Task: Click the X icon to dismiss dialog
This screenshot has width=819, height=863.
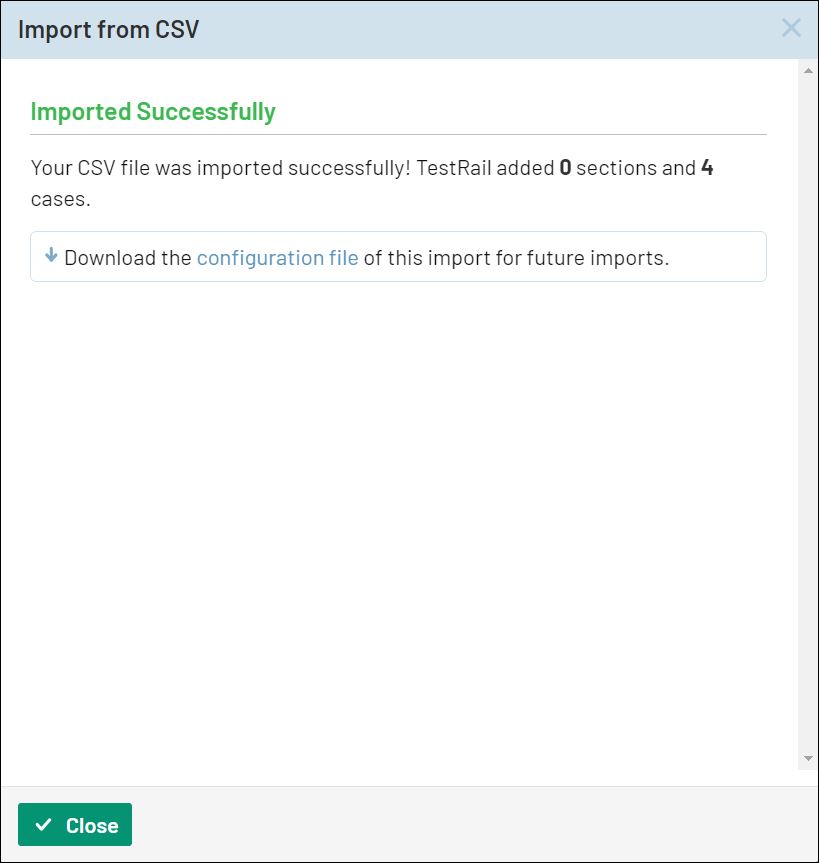Action: [x=791, y=28]
